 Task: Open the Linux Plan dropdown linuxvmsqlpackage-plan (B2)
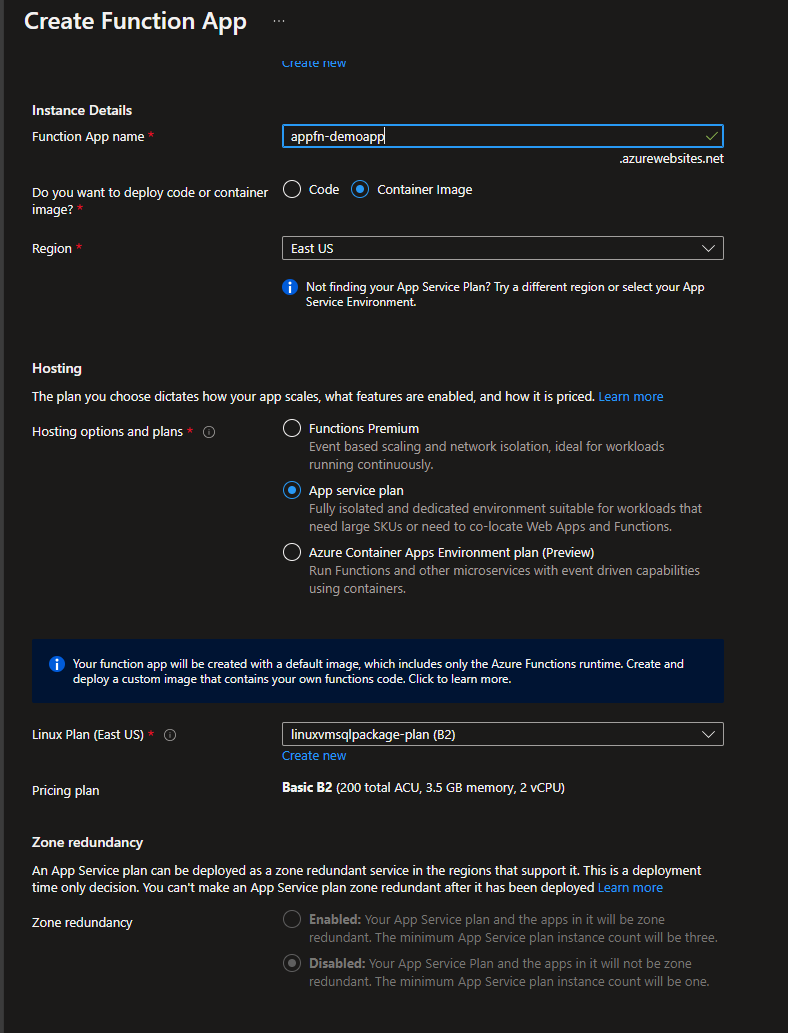click(503, 735)
